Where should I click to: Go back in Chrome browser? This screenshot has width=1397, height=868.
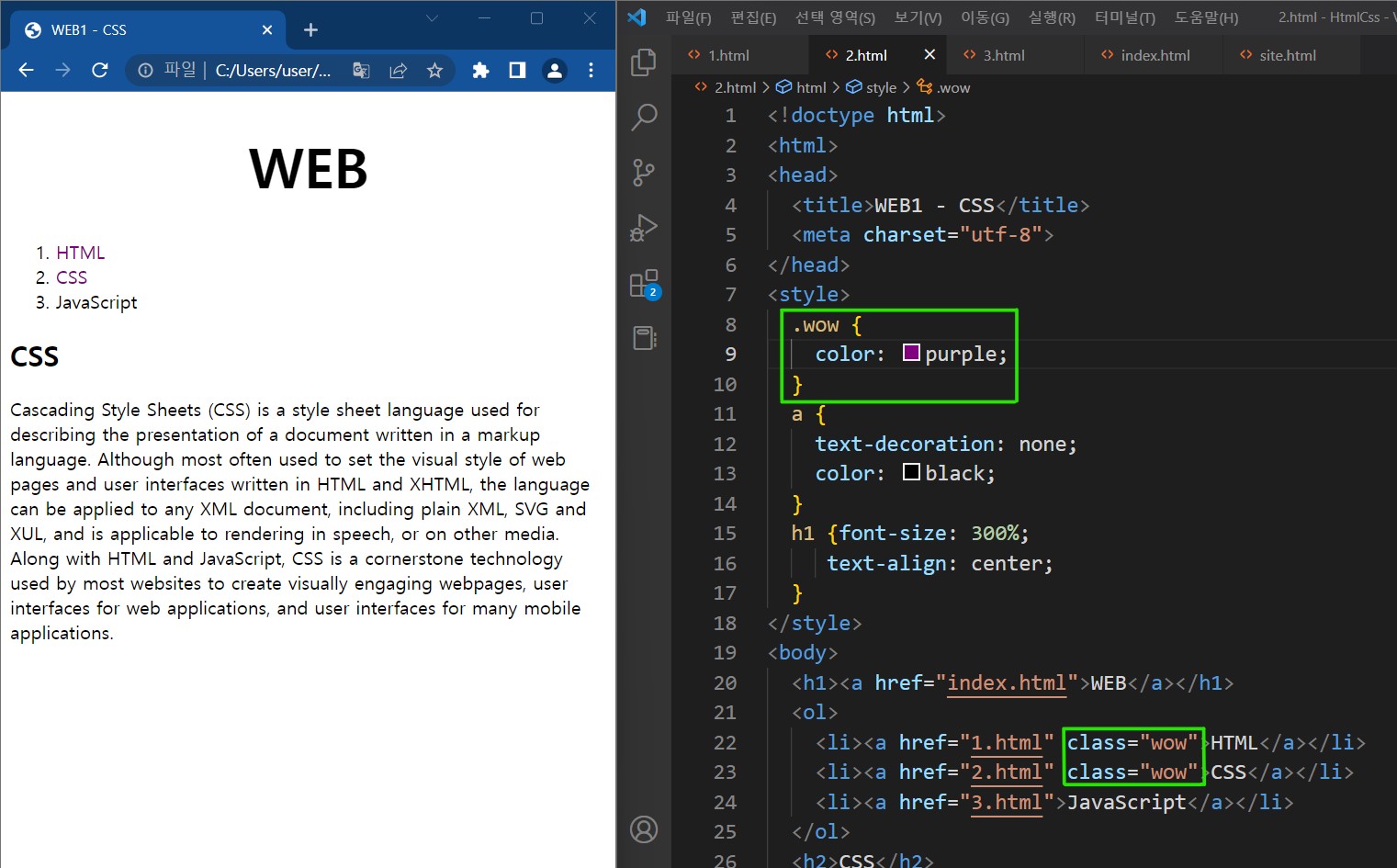click(26, 70)
